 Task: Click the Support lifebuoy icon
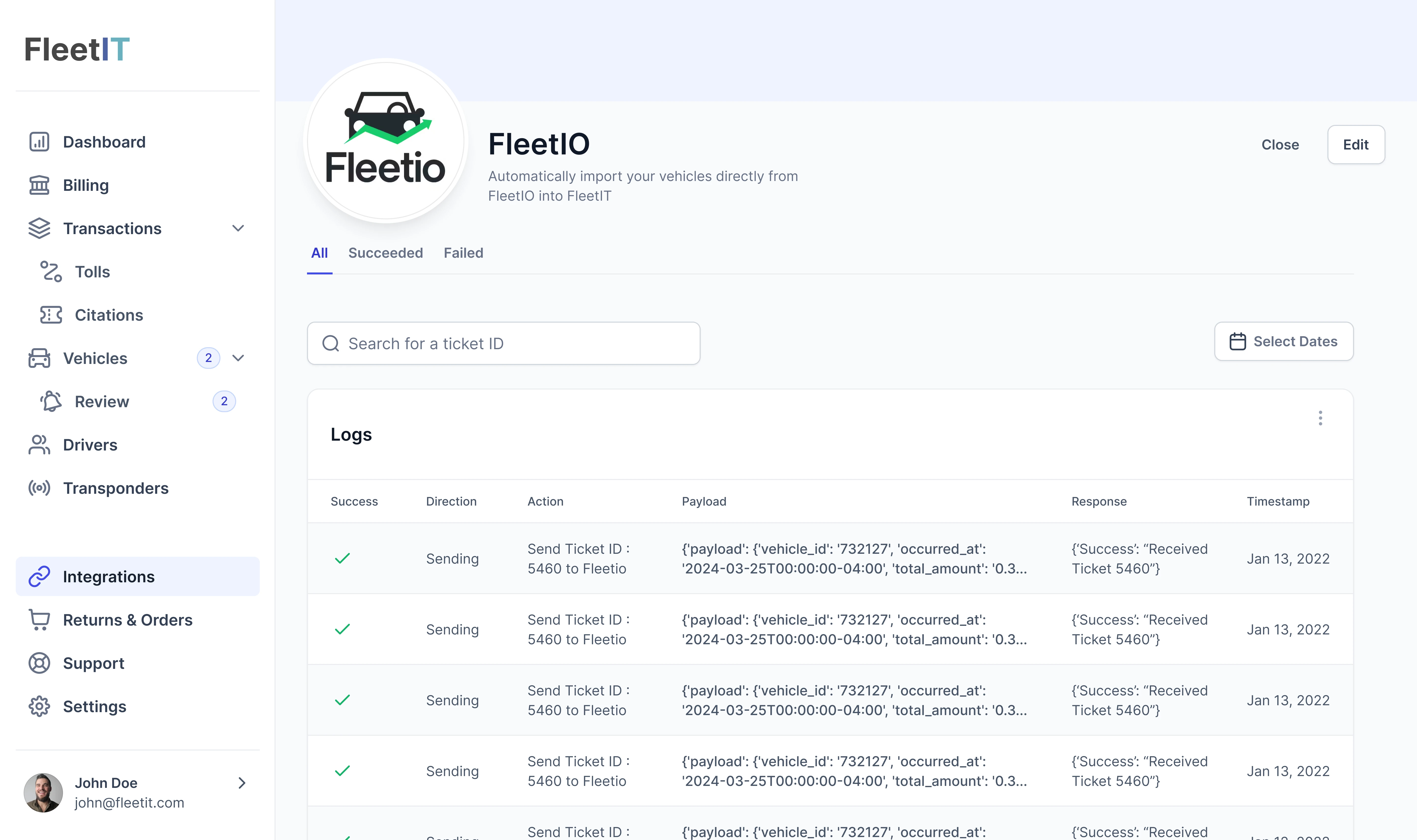(39, 663)
